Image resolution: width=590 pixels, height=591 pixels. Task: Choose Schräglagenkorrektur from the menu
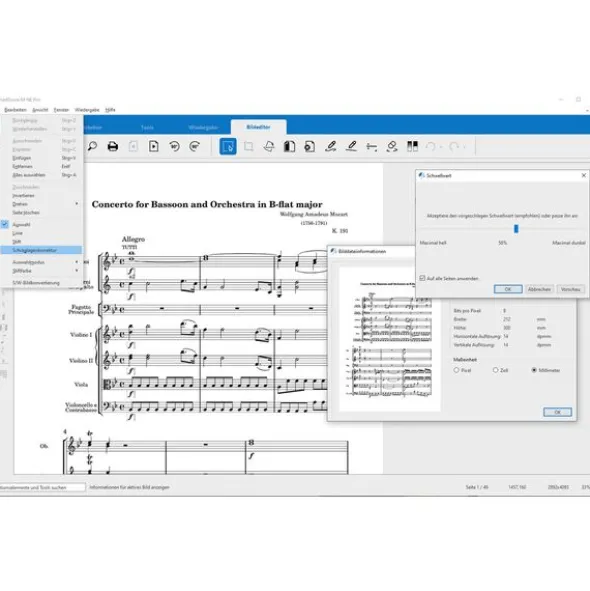[41, 250]
